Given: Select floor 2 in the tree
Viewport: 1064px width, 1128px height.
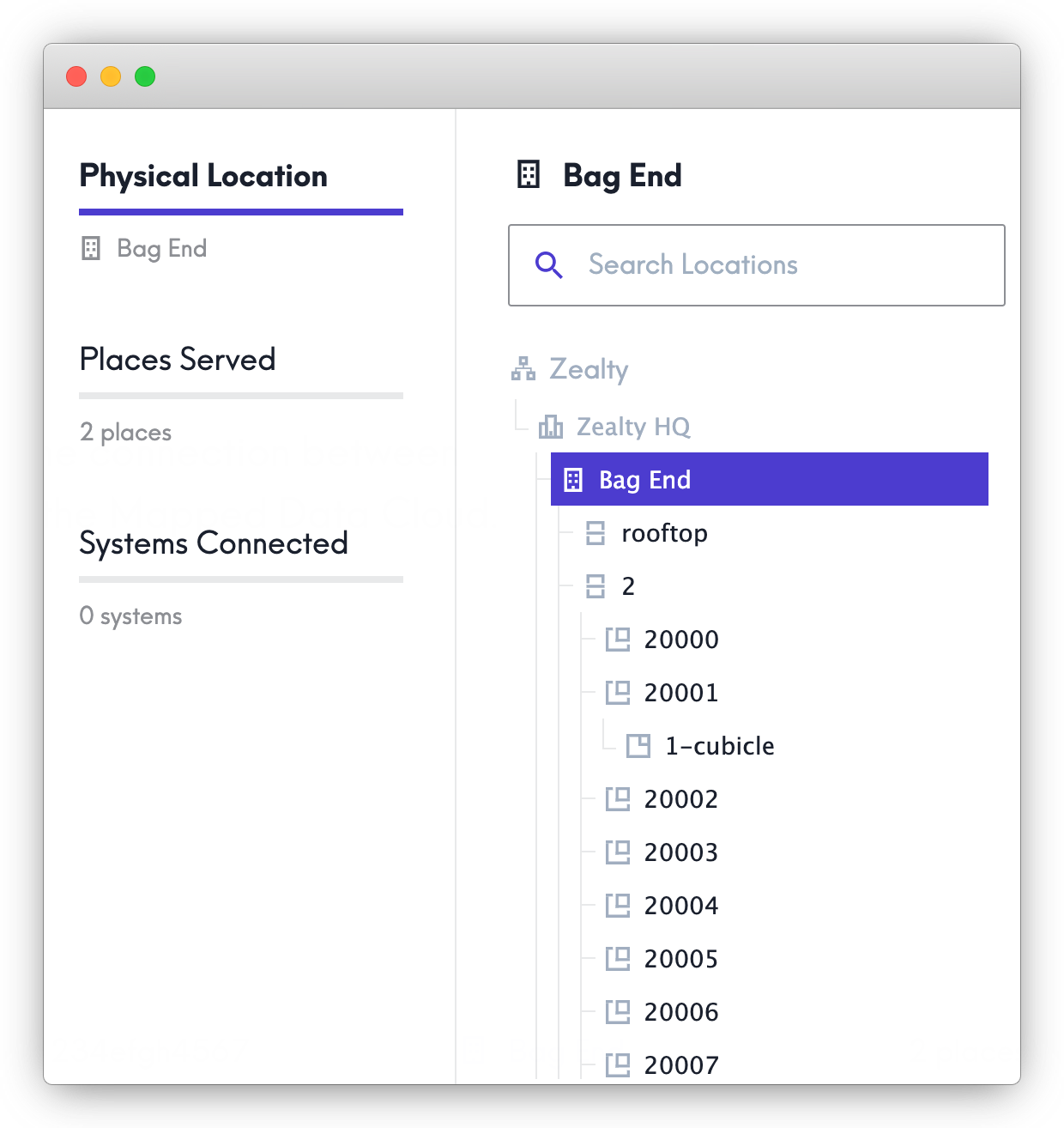Looking at the screenshot, I should click(628, 586).
